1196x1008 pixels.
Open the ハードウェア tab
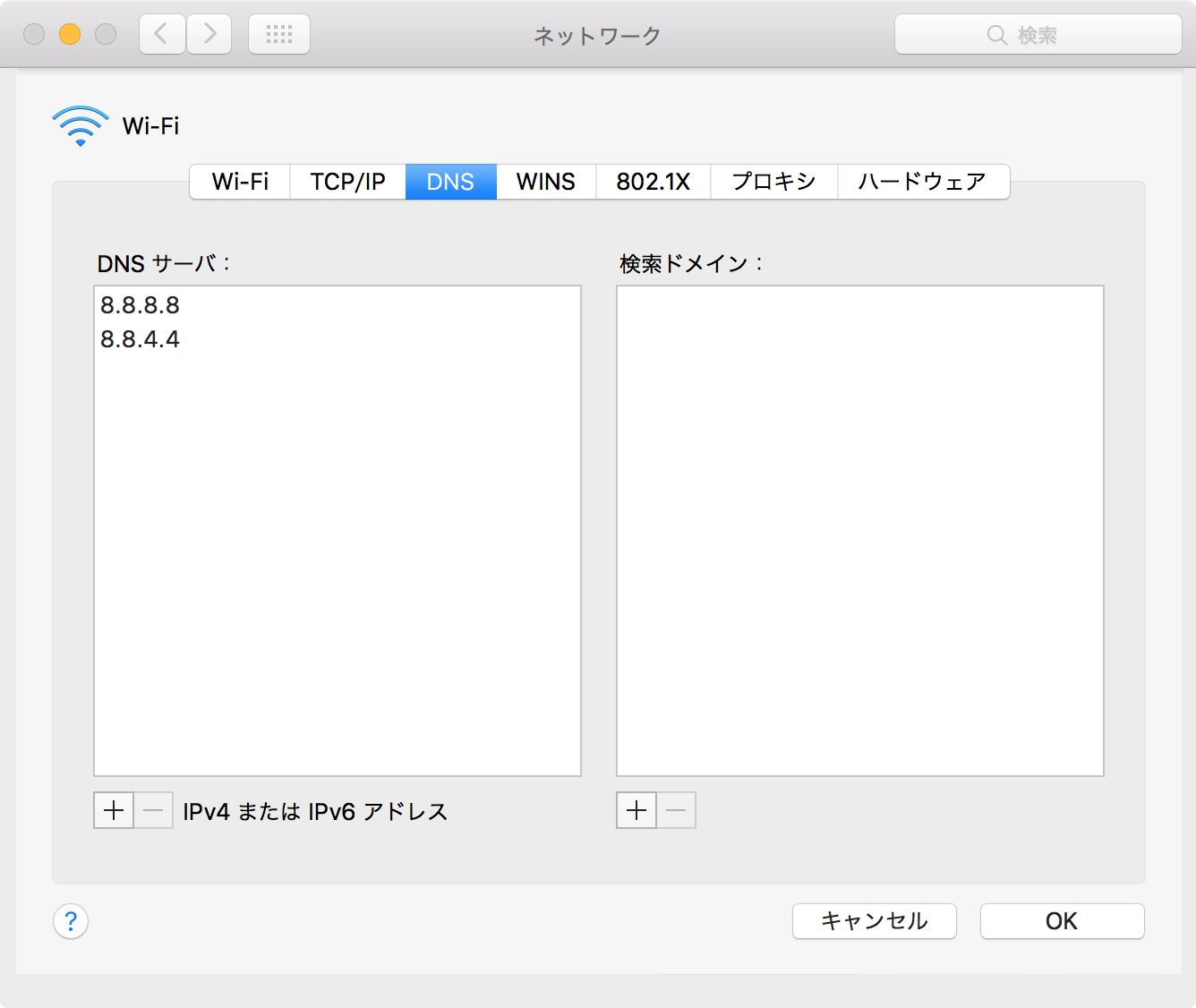click(922, 182)
